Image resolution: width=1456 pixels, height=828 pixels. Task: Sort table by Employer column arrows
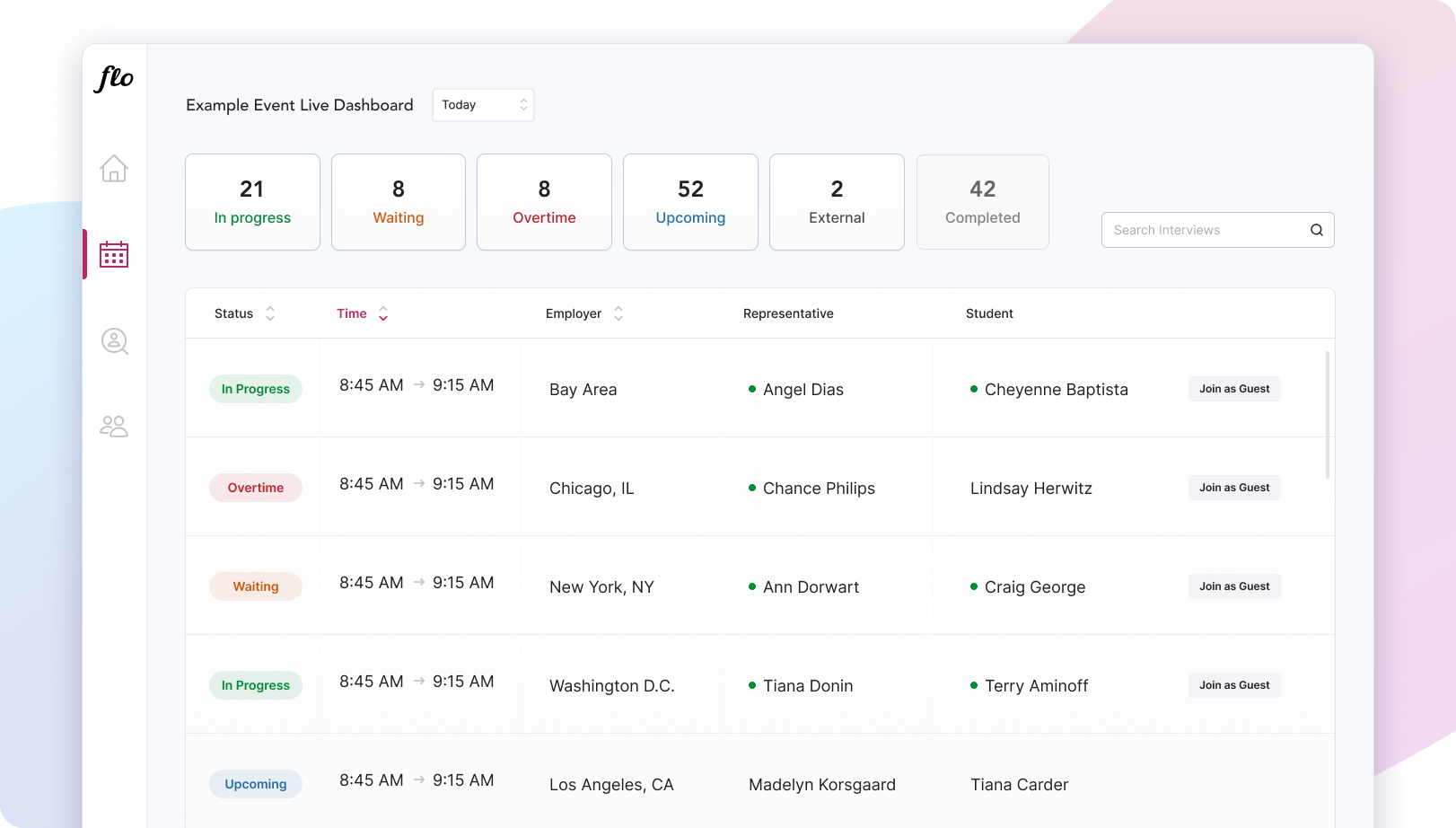coord(618,313)
